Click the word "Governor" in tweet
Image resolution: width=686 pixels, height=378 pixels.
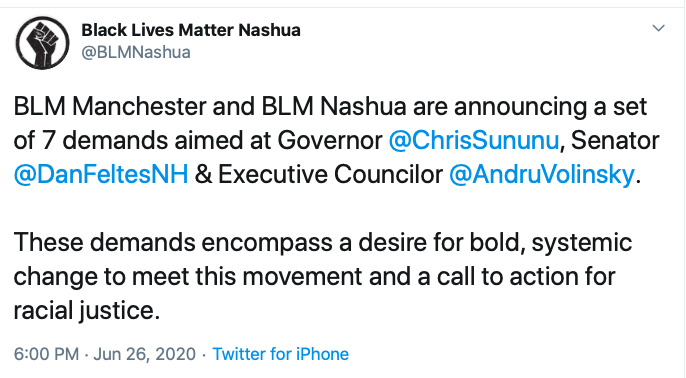[x=330, y=140]
